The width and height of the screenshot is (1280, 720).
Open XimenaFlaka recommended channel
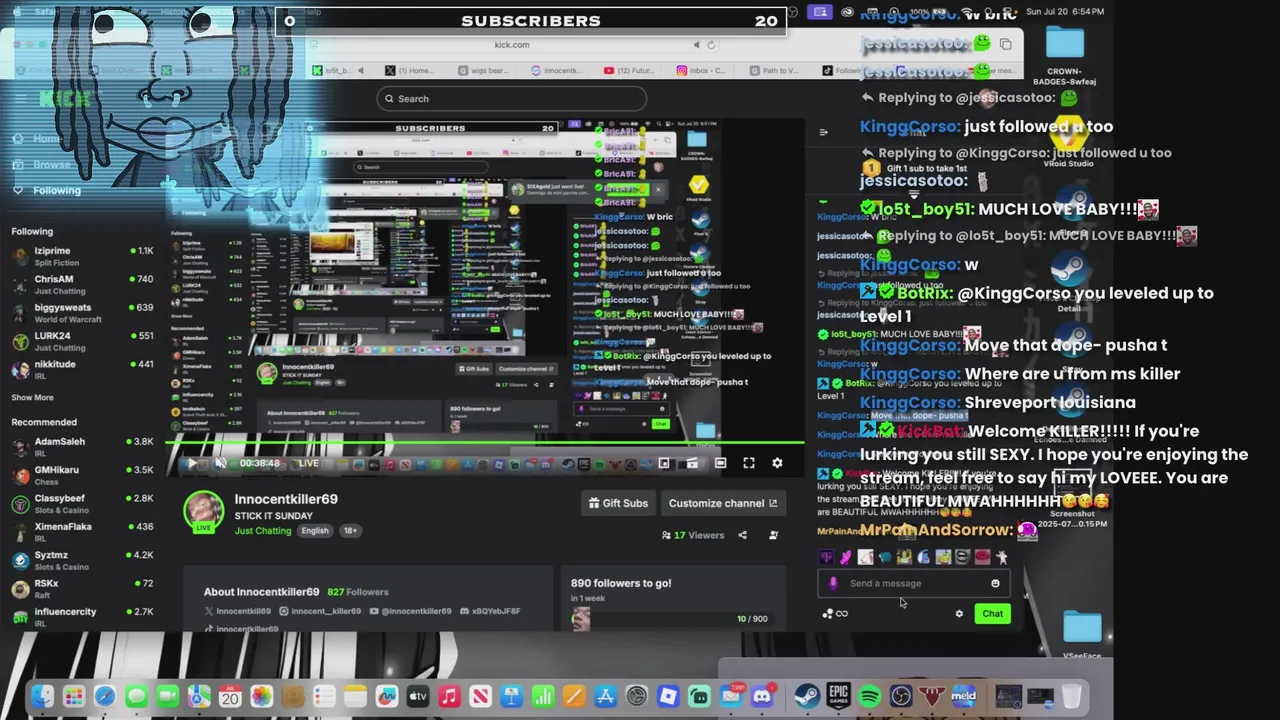point(82,531)
